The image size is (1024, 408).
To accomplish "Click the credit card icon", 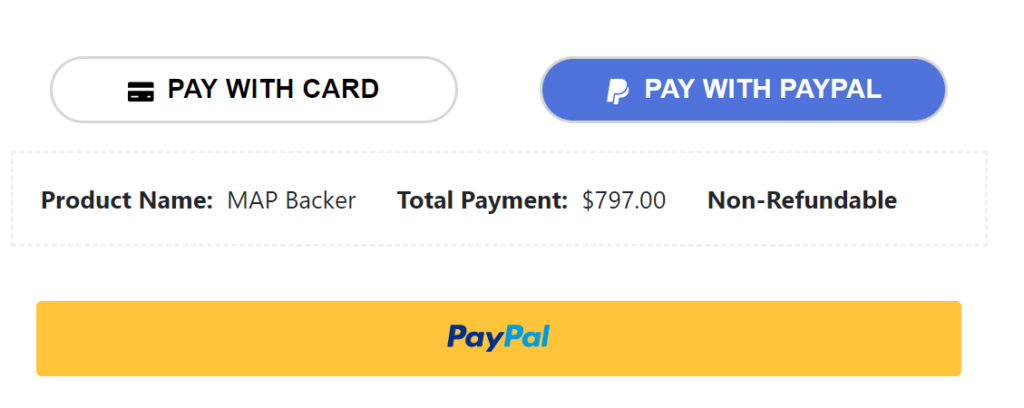I will [x=140, y=92].
